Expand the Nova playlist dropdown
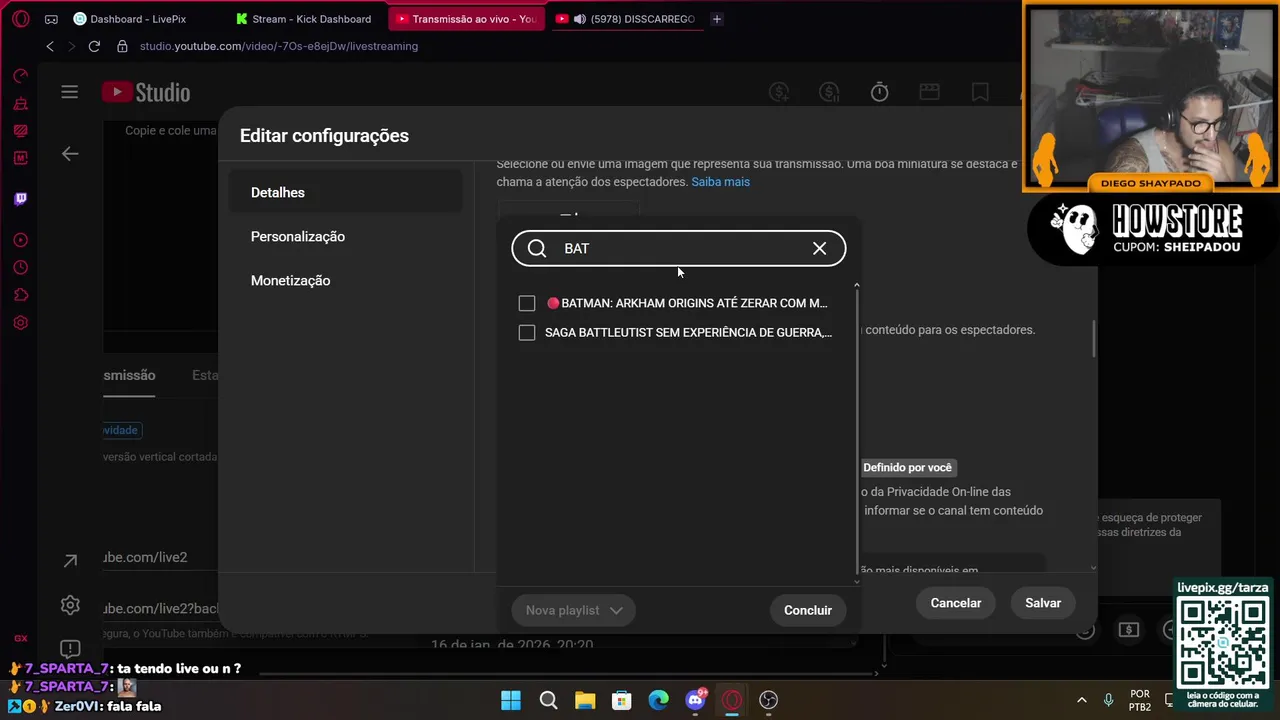 tap(574, 610)
